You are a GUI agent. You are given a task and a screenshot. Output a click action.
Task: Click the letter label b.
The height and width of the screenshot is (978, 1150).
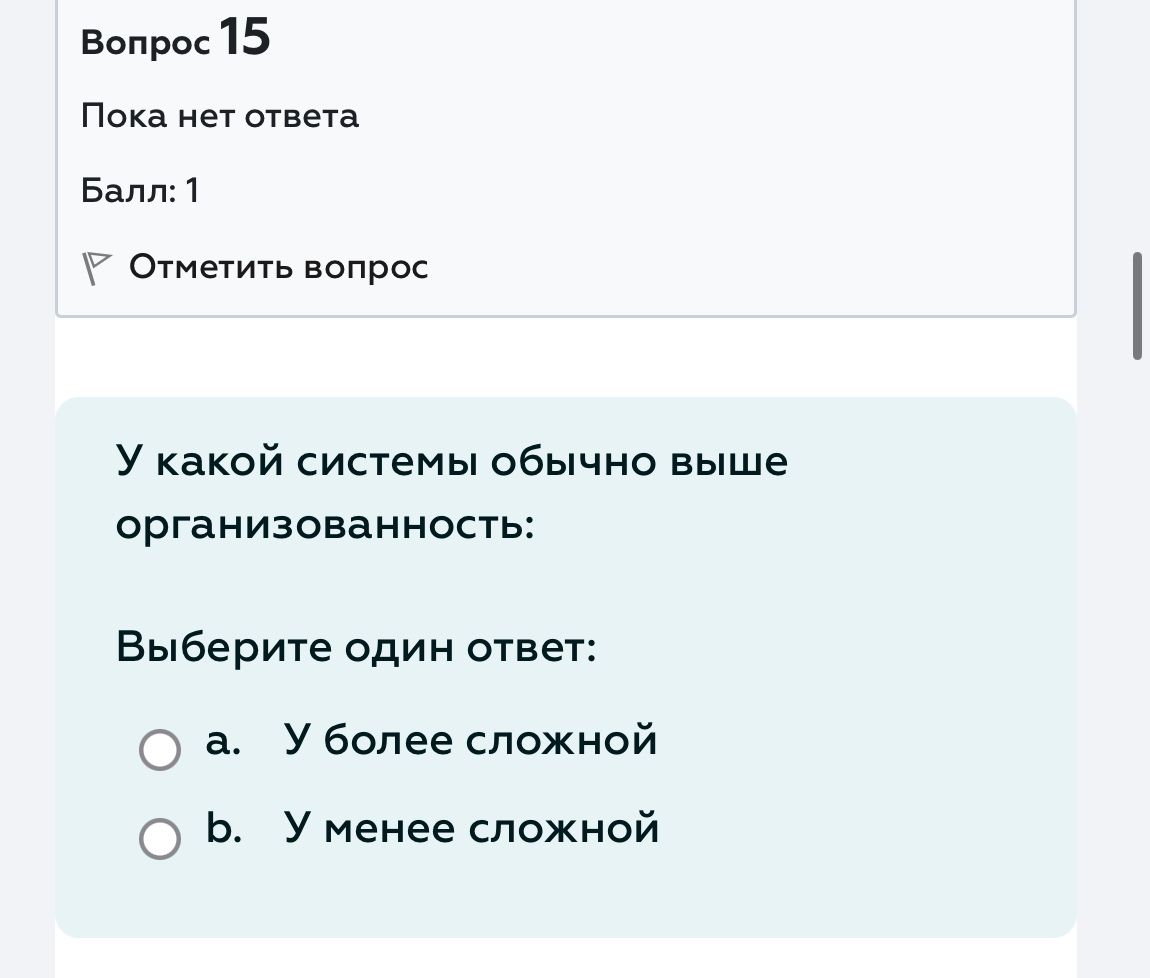click(224, 828)
